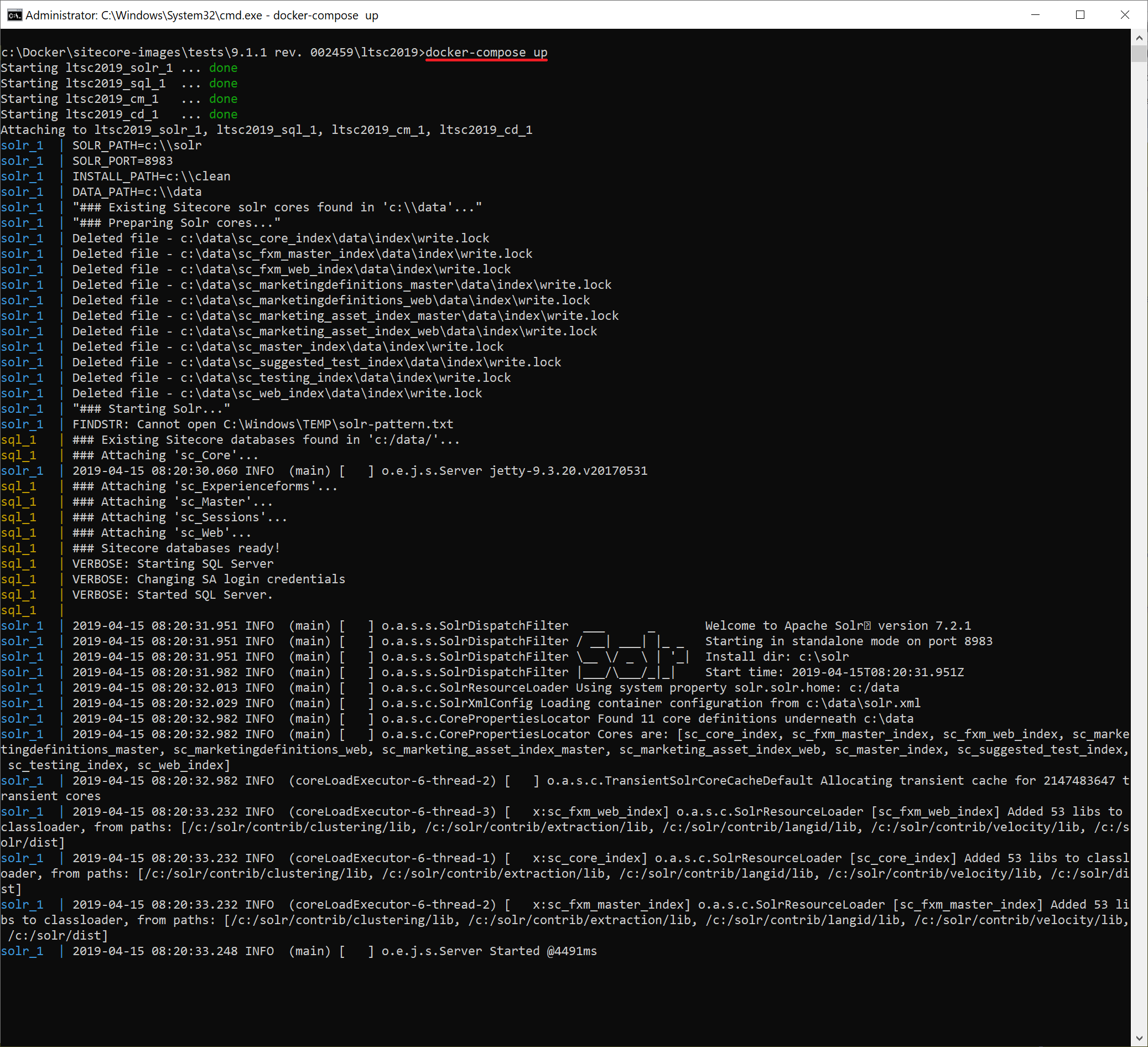Grab the vertical scrollbar thumb

pyautogui.click(x=1139, y=54)
